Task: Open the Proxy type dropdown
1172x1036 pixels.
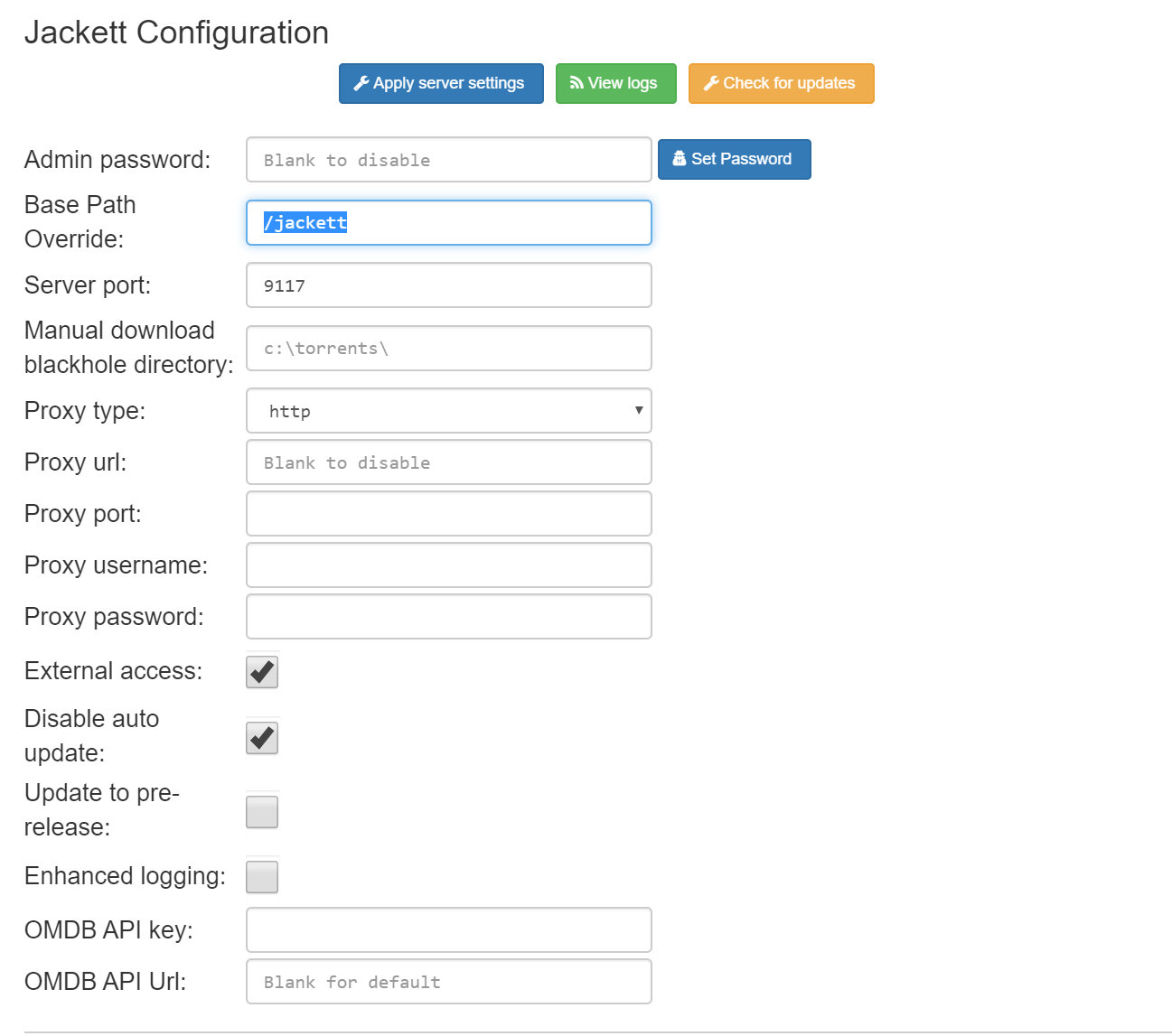Action: 448,411
